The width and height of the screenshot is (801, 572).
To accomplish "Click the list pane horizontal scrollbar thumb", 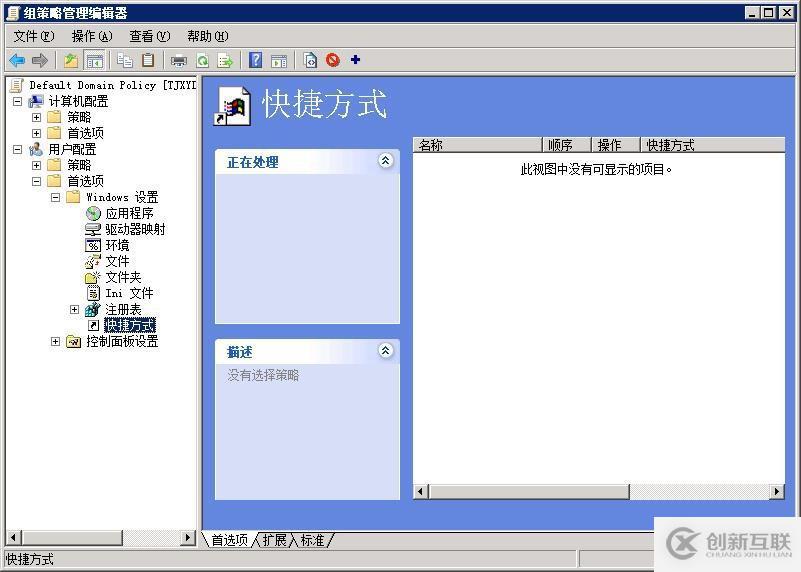I will point(529,492).
